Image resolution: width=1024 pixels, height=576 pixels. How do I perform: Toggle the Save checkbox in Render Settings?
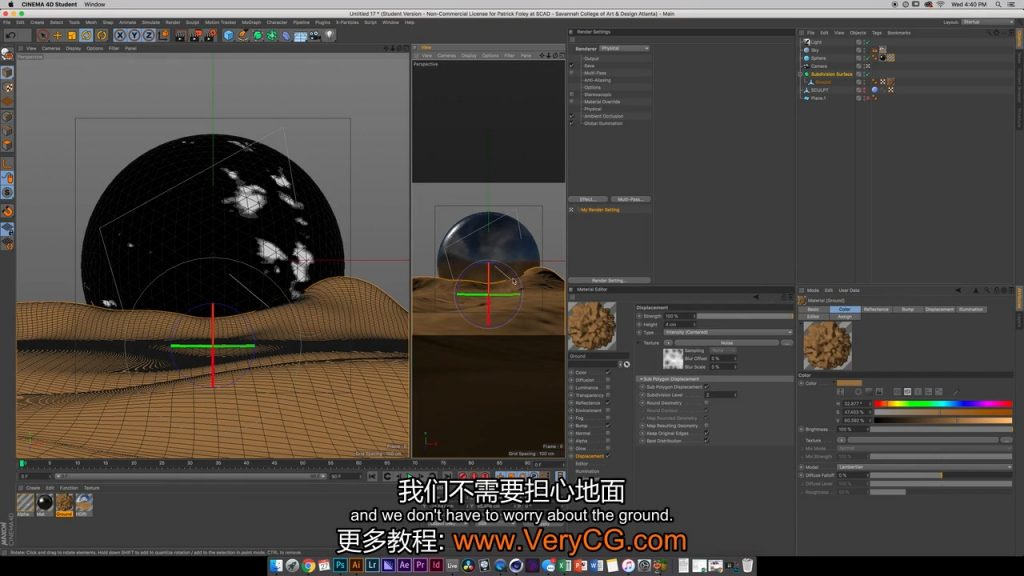pos(571,65)
